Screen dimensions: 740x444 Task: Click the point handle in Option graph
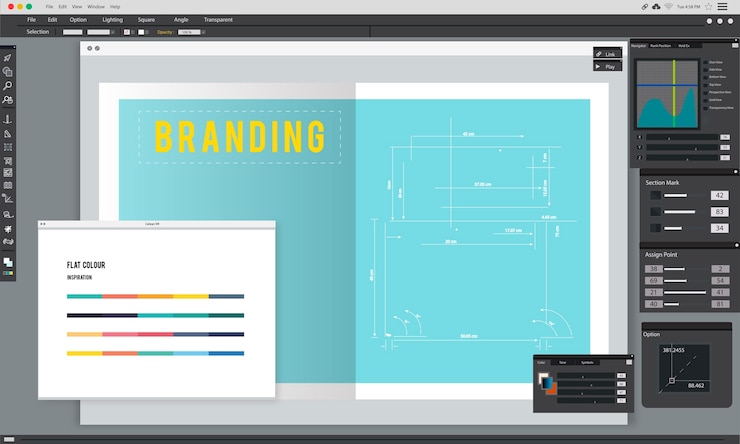pyautogui.click(x=672, y=380)
